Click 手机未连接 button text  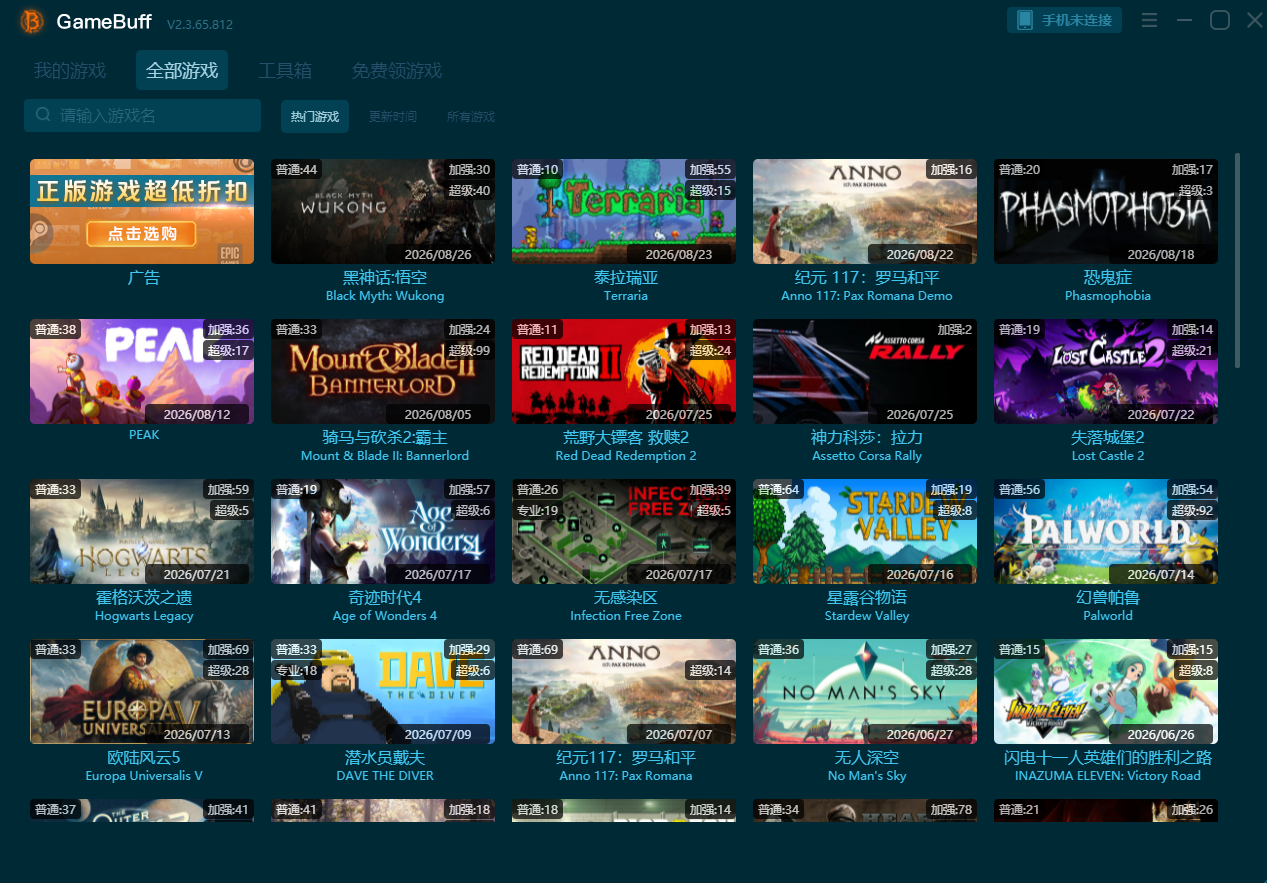coord(1077,20)
